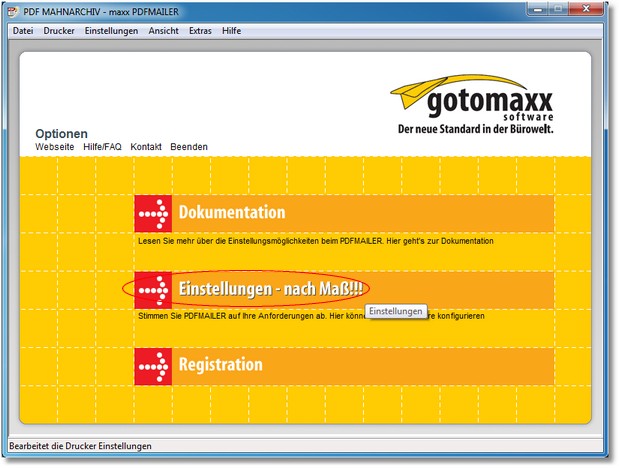Open the Einstellungen menu in menu bar
The image size is (619, 468).
[111, 31]
